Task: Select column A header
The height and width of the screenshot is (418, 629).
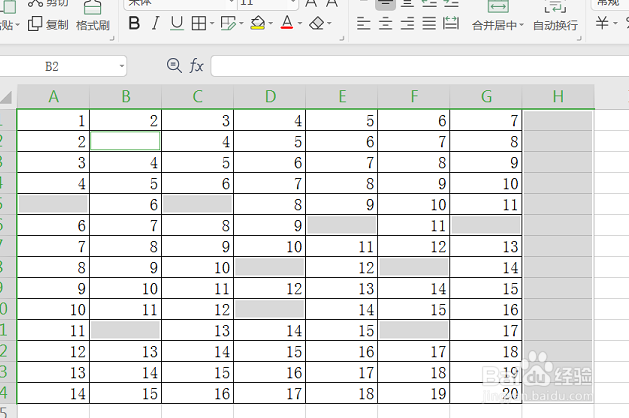Action: 53,97
